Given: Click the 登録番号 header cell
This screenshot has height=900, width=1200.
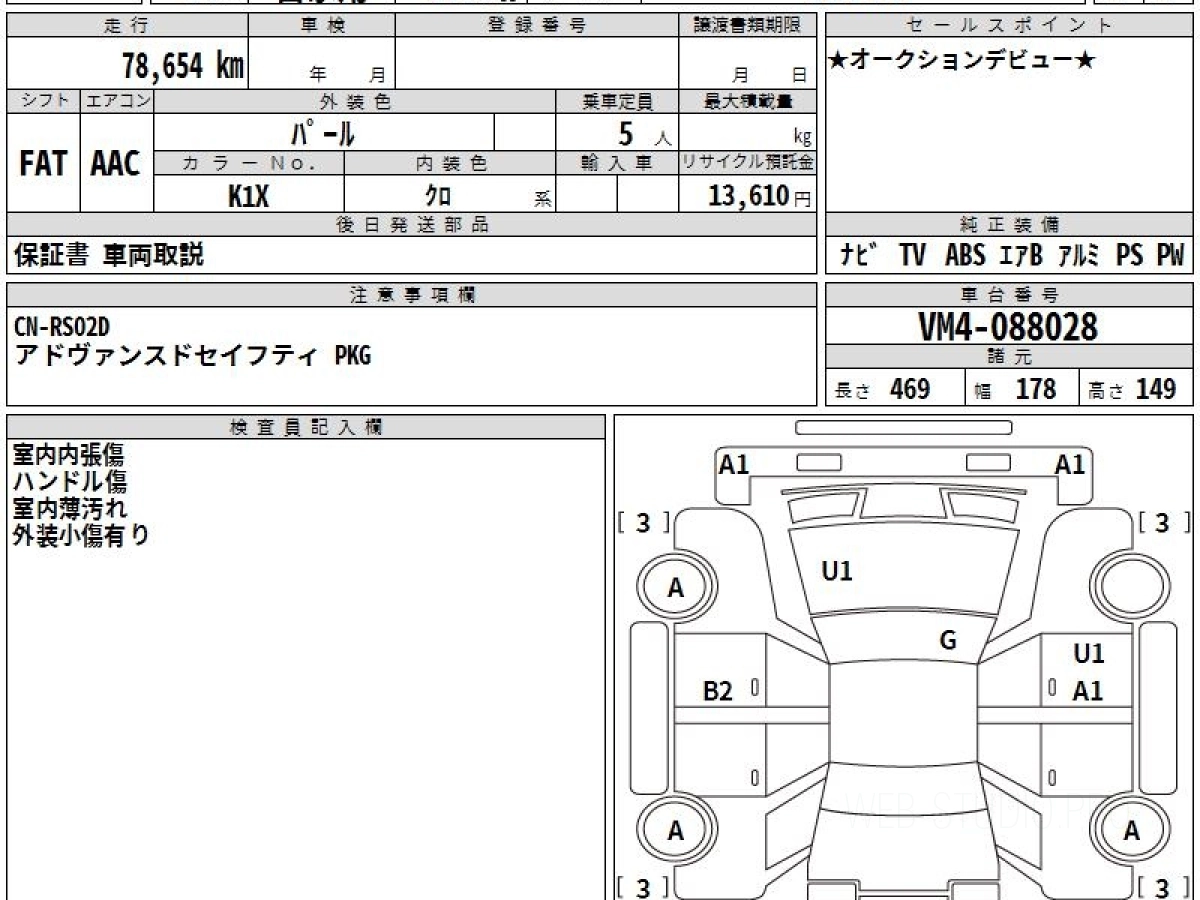Looking at the screenshot, I should [x=537, y=26].
